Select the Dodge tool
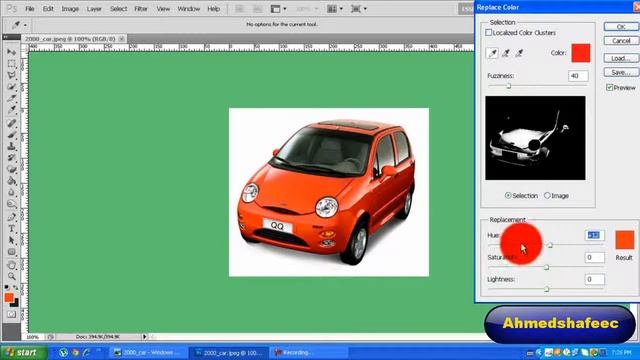The width and height of the screenshot is (640, 360). pos(11,203)
